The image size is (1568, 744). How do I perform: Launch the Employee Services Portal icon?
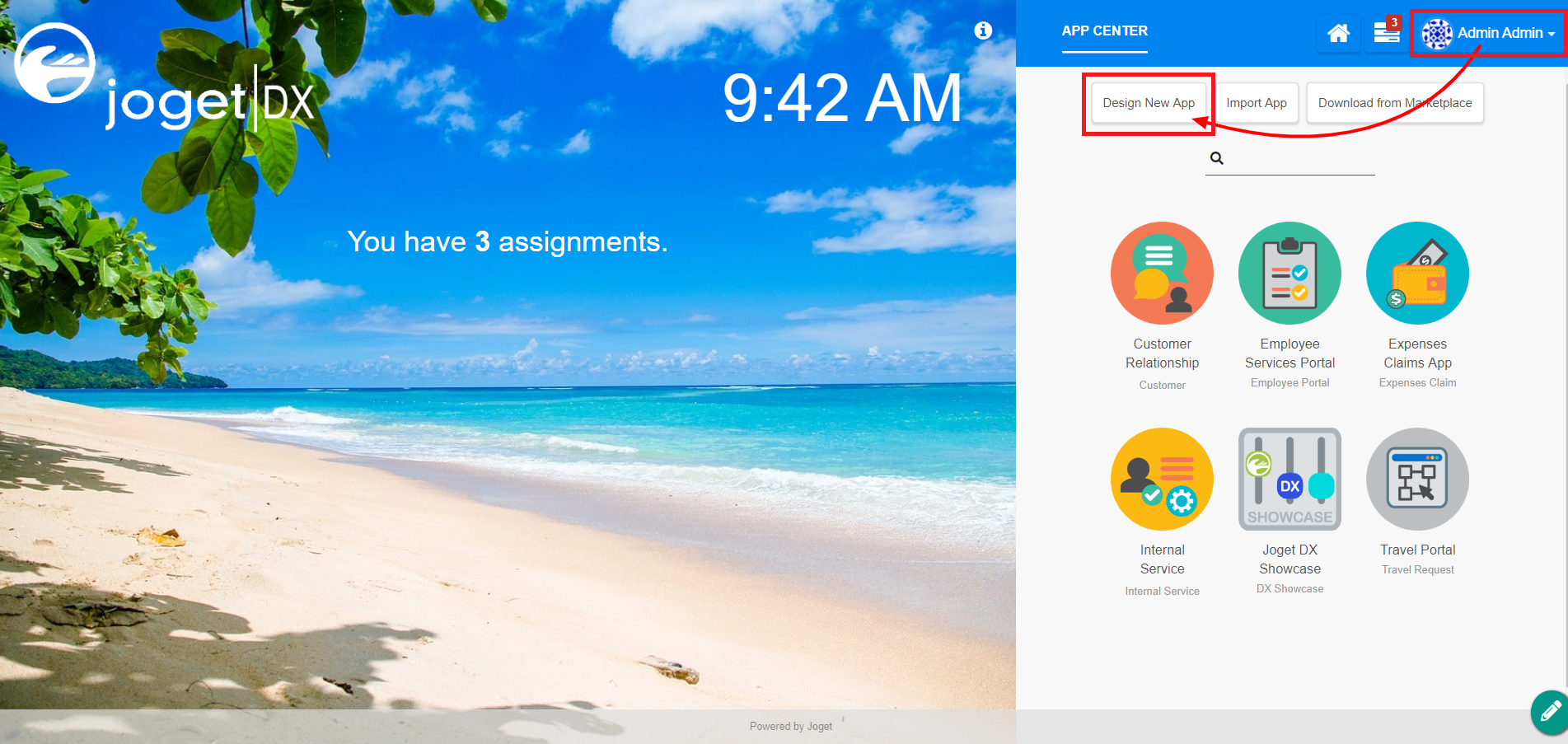click(1290, 273)
